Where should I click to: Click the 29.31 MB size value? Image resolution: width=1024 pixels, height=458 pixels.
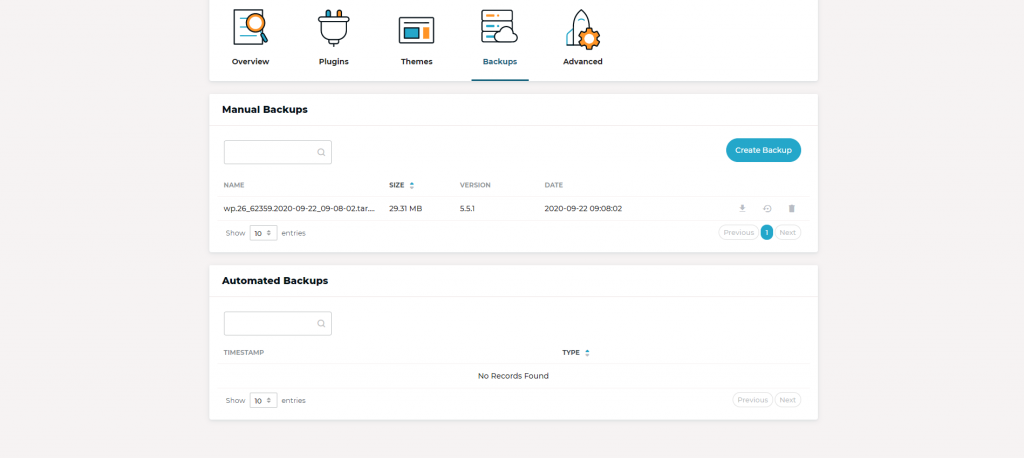pos(406,209)
